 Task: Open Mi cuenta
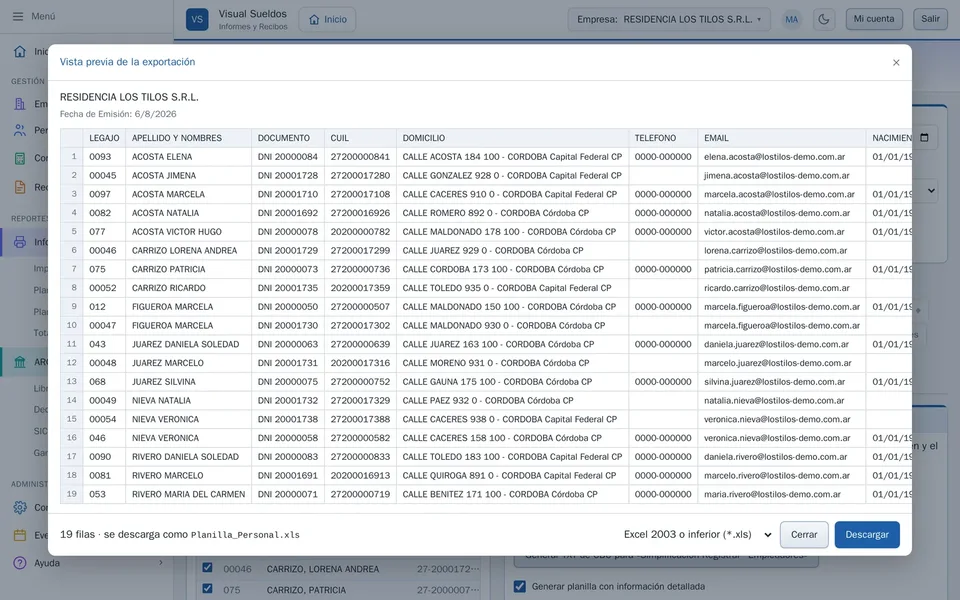[874, 18]
